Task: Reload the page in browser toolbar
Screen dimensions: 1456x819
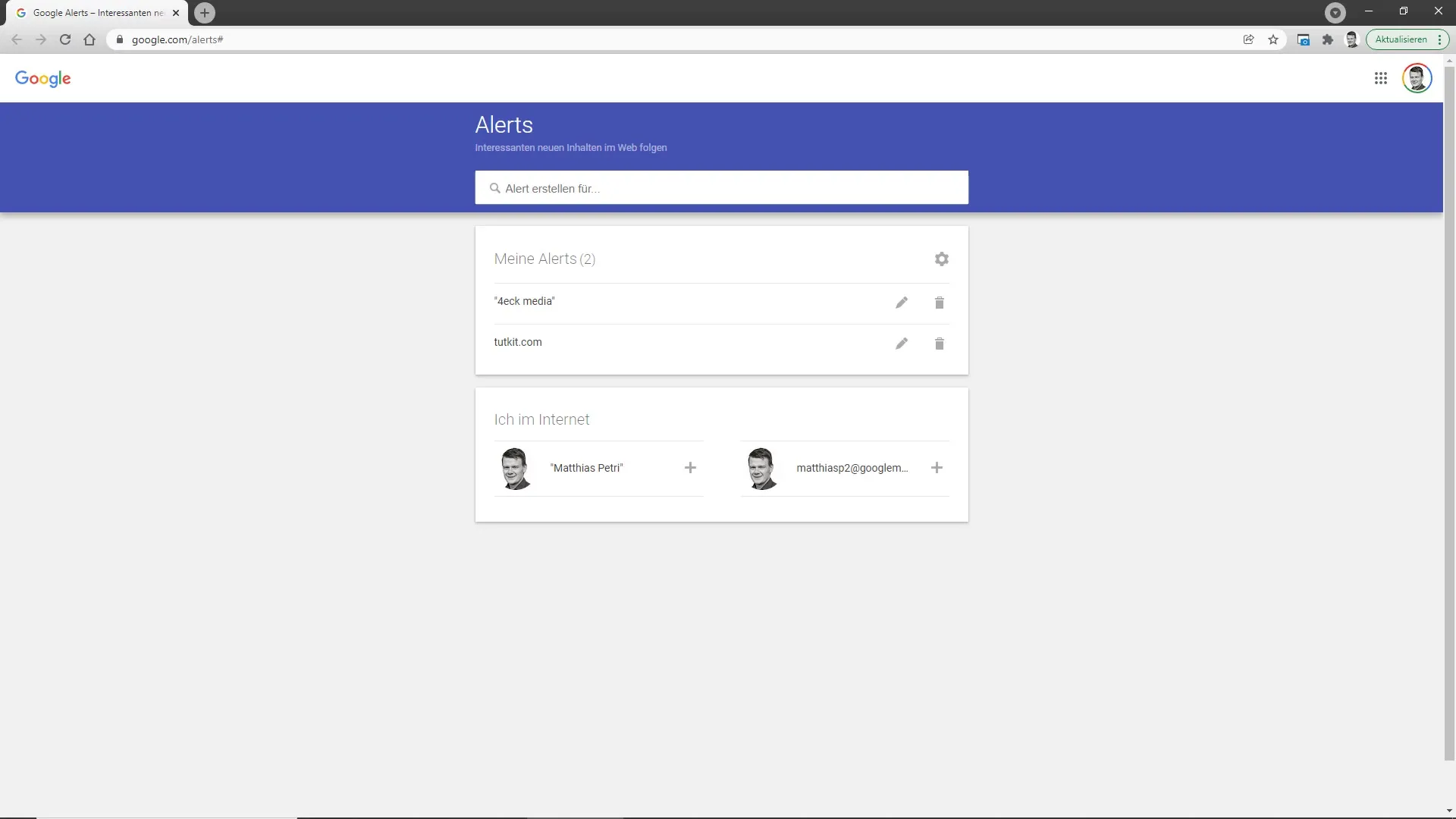Action: pos(65,39)
